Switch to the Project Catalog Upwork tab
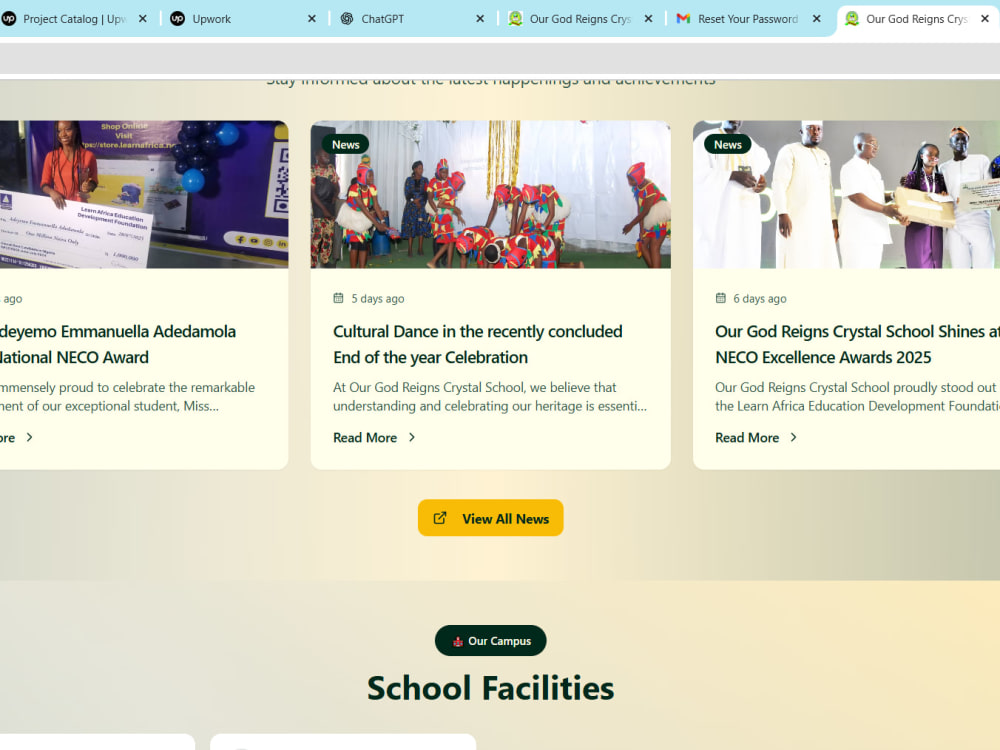This screenshot has width=1000, height=750. [75, 19]
